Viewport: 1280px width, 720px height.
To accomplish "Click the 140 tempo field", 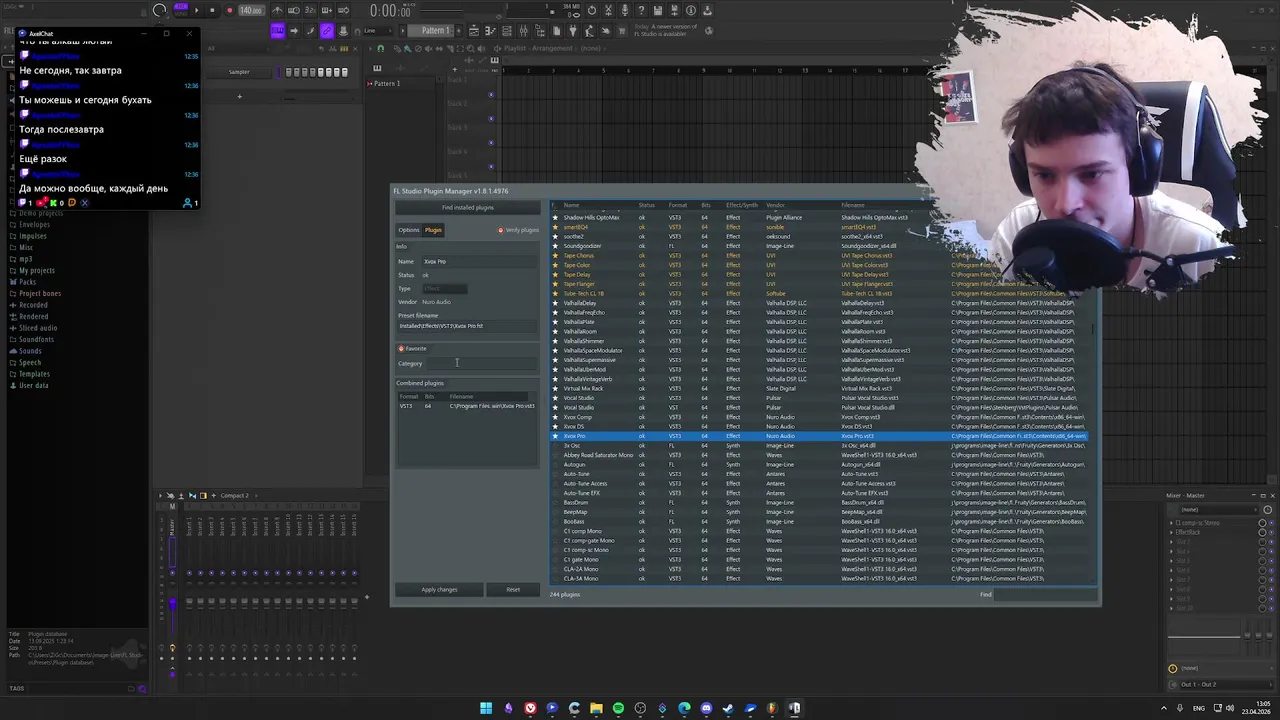I will pos(250,10).
